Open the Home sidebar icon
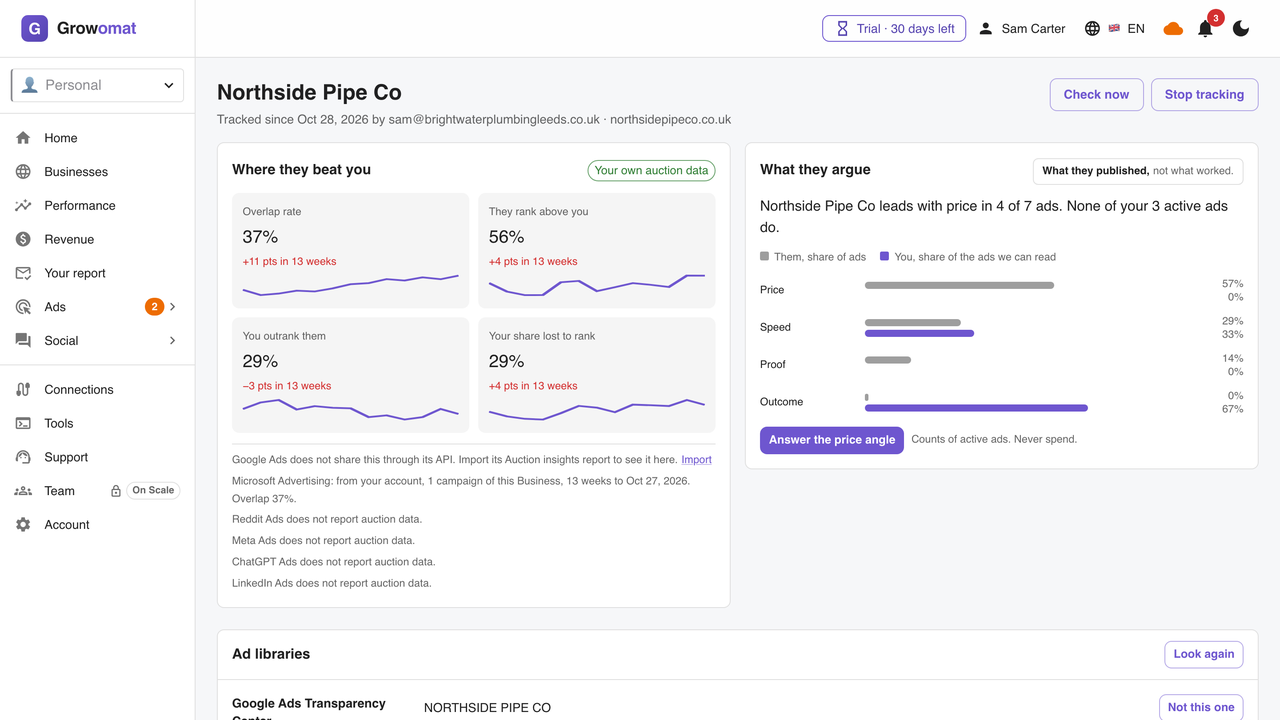Viewport: 1280px width, 720px height. [x=23, y=138]
